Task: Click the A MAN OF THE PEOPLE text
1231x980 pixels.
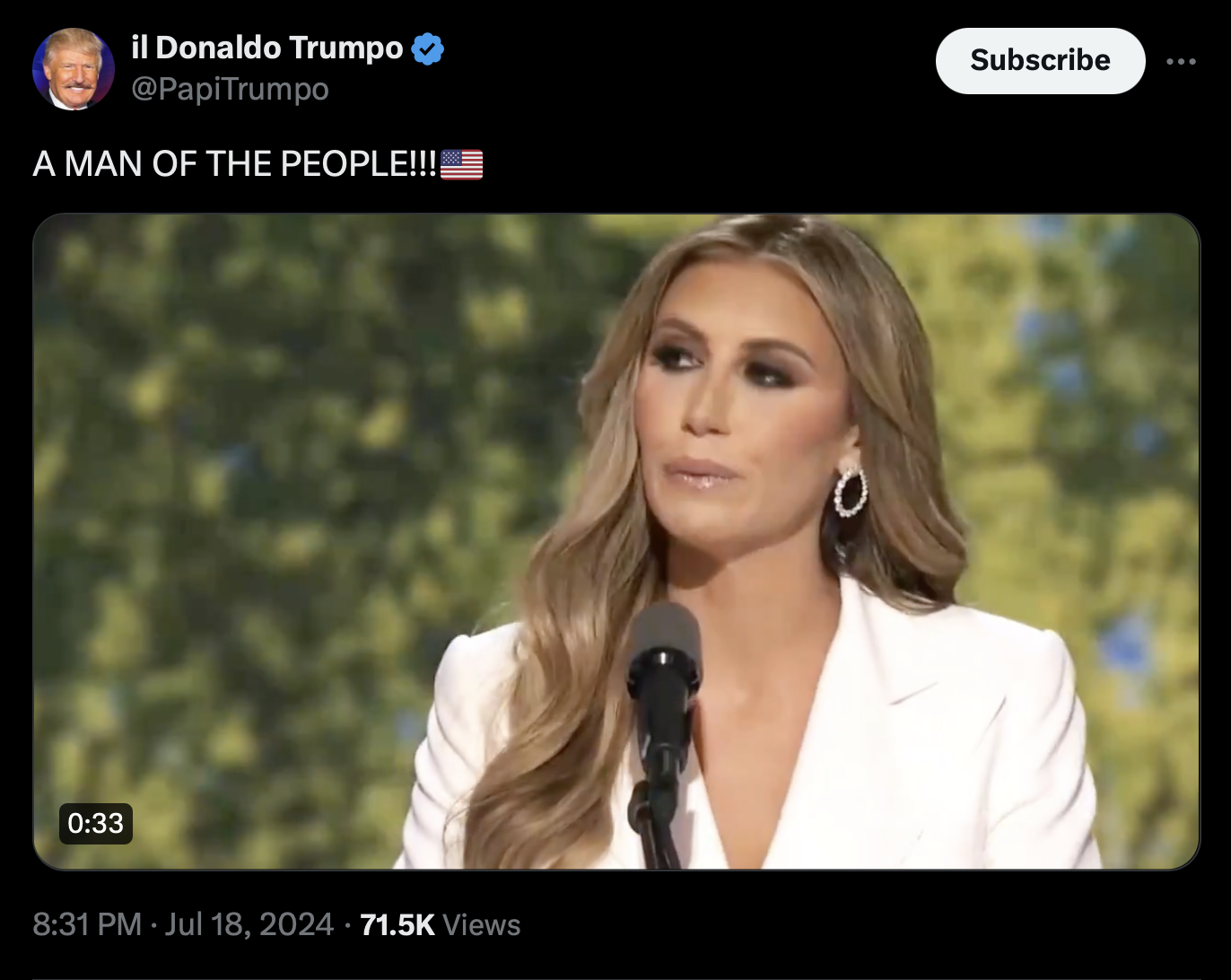Action: pos(235,164)
